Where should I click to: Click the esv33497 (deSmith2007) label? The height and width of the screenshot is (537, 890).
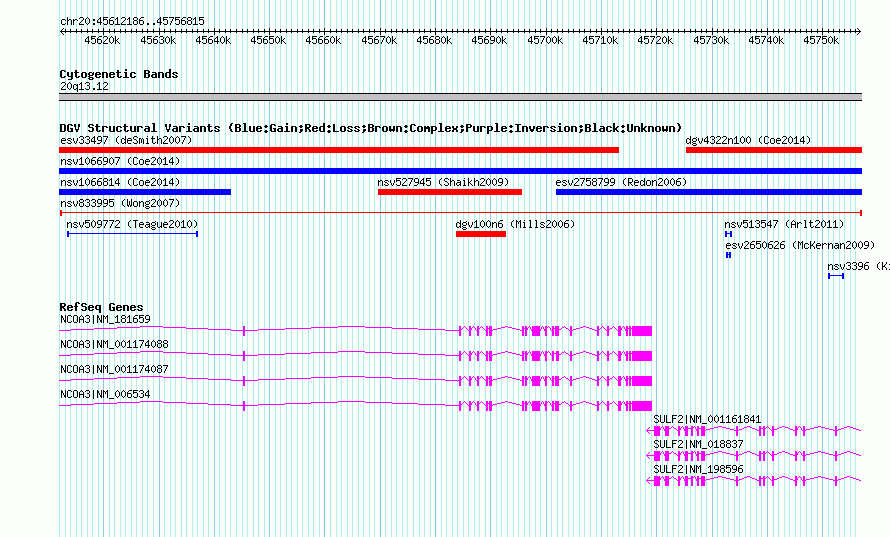click(126, 140)
